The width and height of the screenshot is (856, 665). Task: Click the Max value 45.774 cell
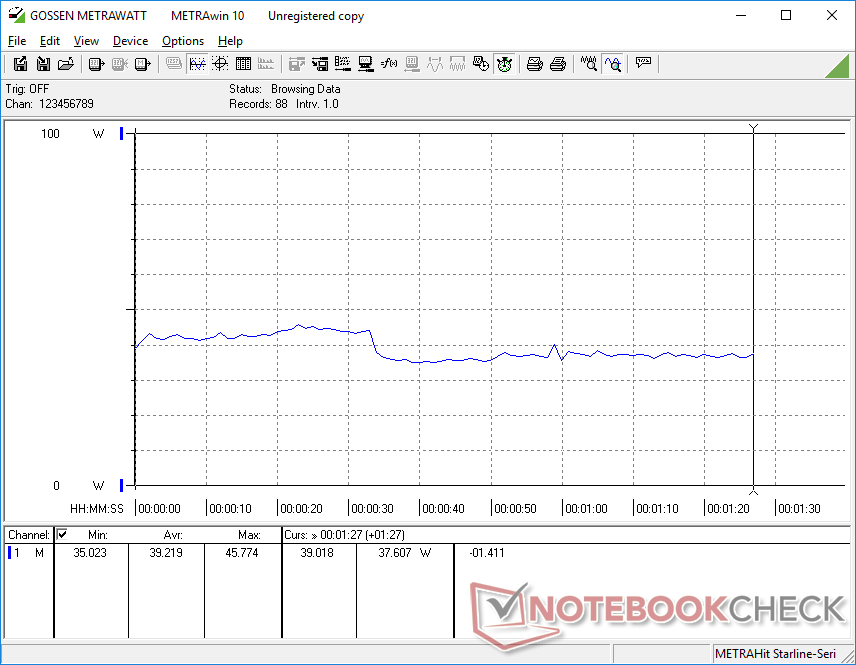click(x=242, y=552)
